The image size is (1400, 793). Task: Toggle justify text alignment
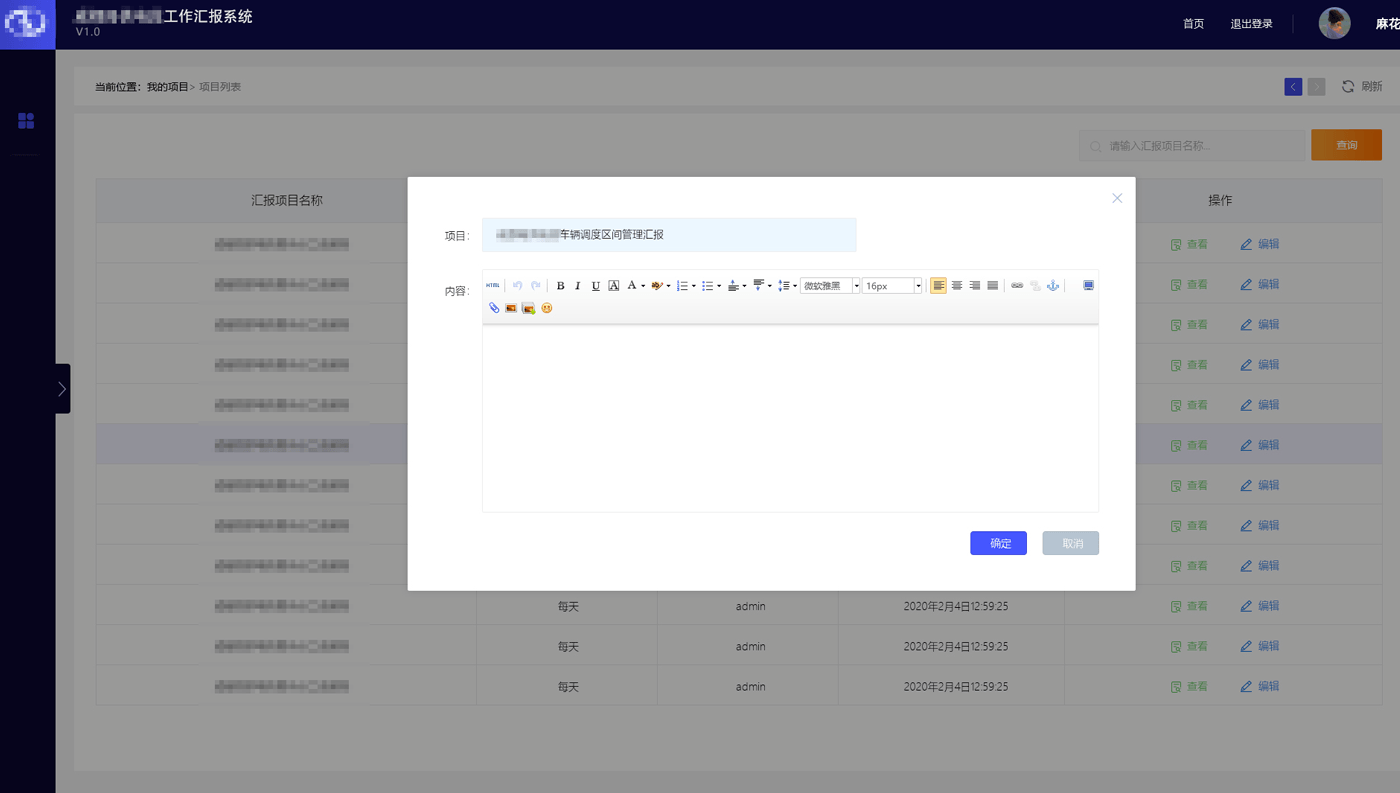(x=992, y=286)
